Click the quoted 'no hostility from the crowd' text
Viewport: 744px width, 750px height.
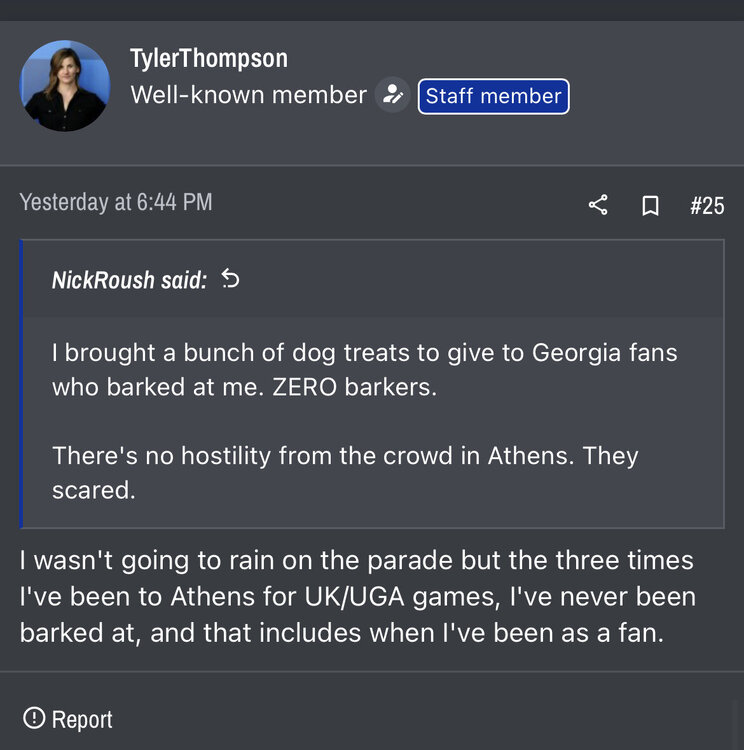(x=345, y=472)
